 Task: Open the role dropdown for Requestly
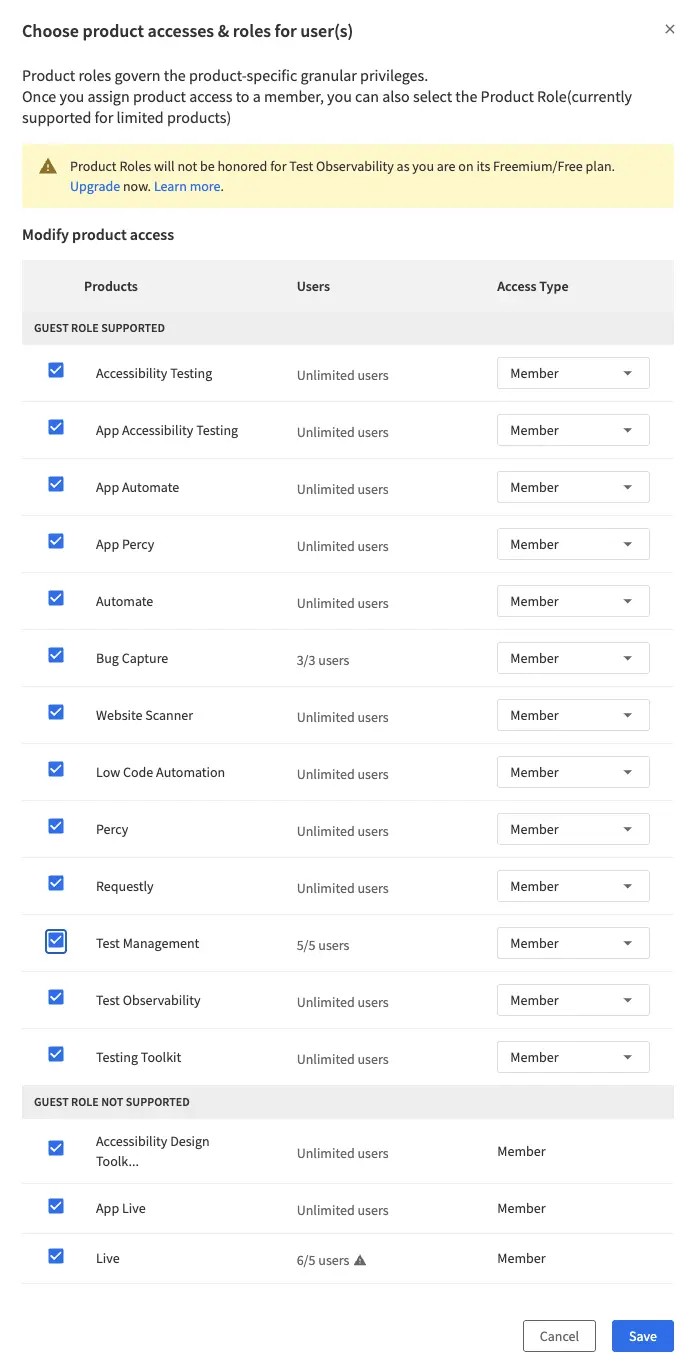[x=573, y=886]
